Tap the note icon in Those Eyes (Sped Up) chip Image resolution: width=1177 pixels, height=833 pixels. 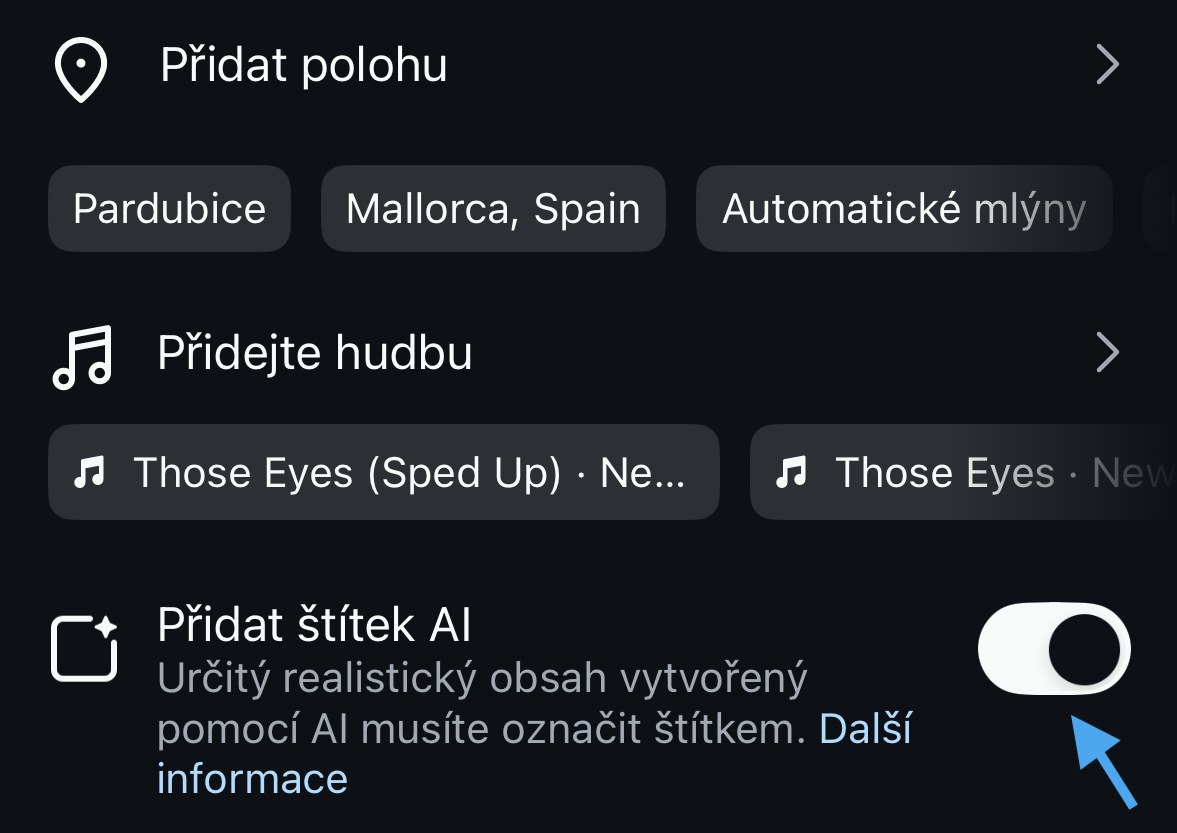pos(90,473)
